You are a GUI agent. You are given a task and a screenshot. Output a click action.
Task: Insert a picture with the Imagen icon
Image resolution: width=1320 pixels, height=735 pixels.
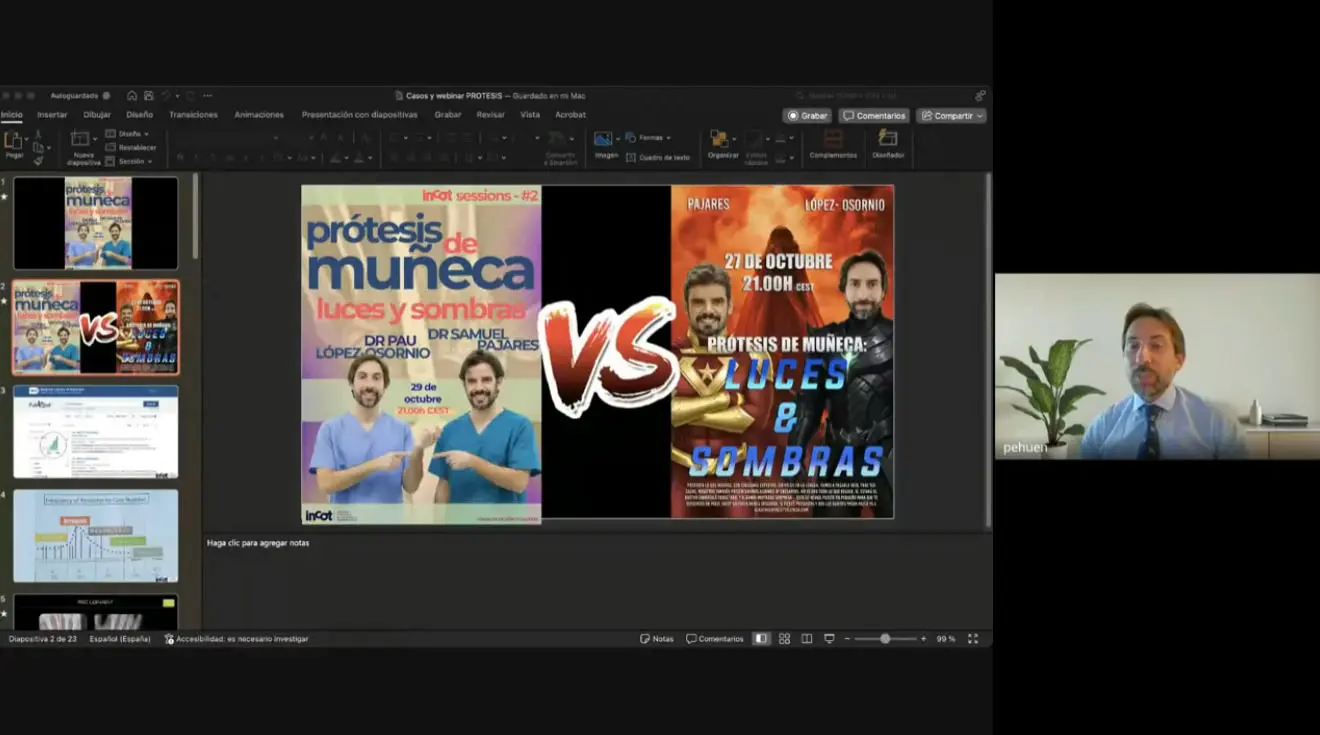click(x=604, y=140)
